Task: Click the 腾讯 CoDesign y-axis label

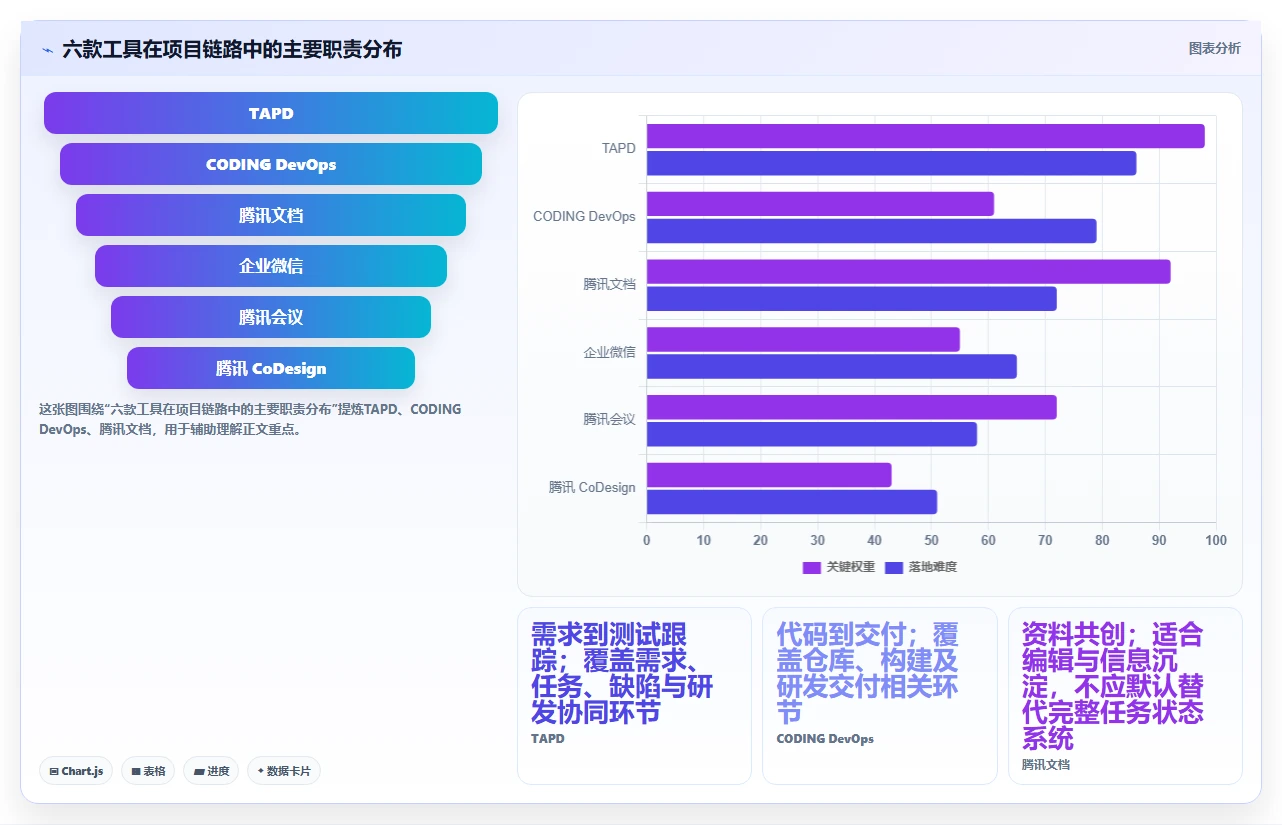Action: 591,487
